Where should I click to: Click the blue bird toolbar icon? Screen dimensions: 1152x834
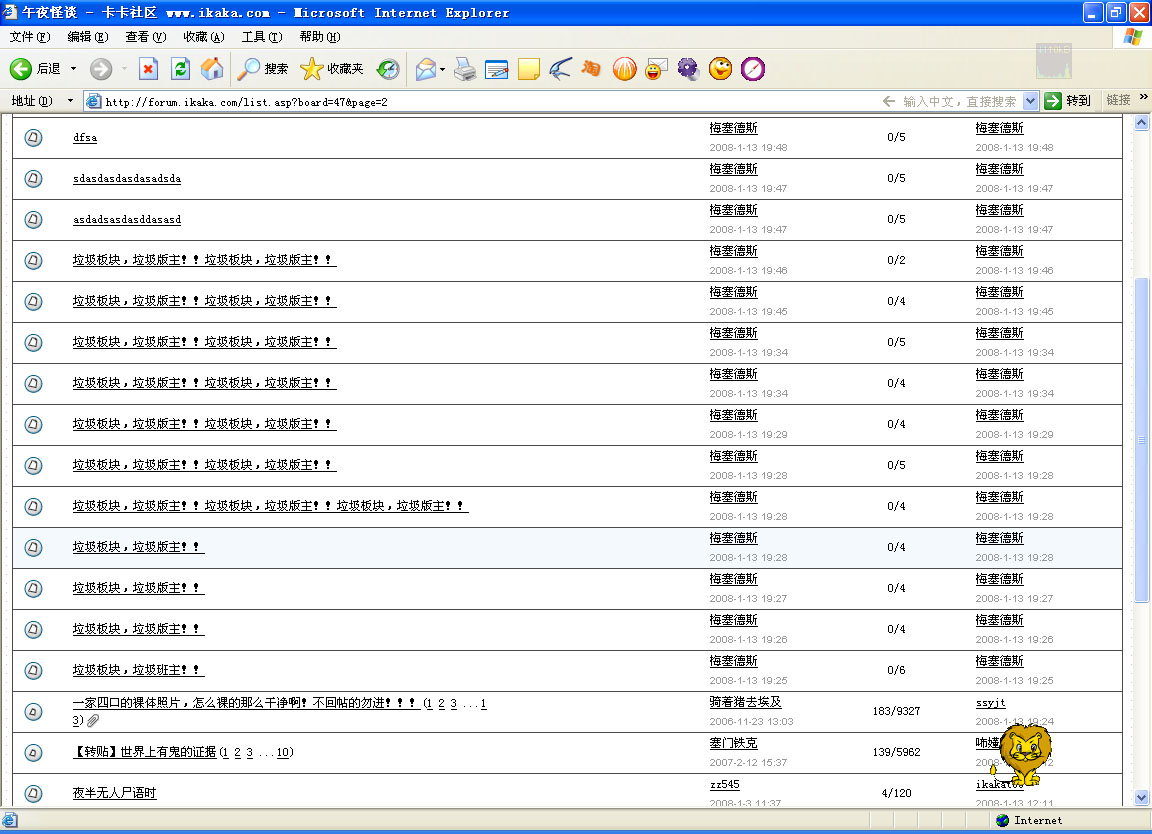click(x=560, y=69)
